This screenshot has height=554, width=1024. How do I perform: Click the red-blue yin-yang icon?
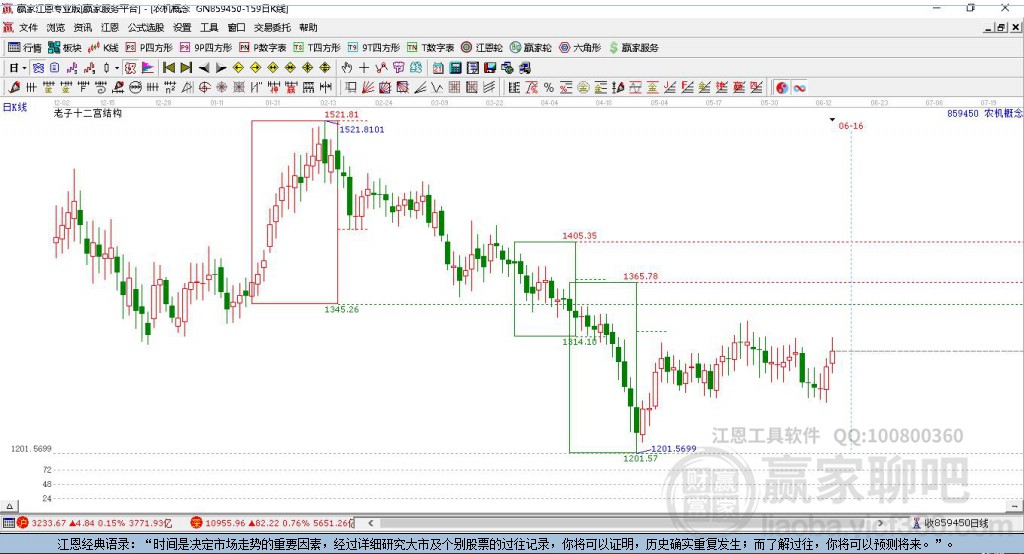782,88
